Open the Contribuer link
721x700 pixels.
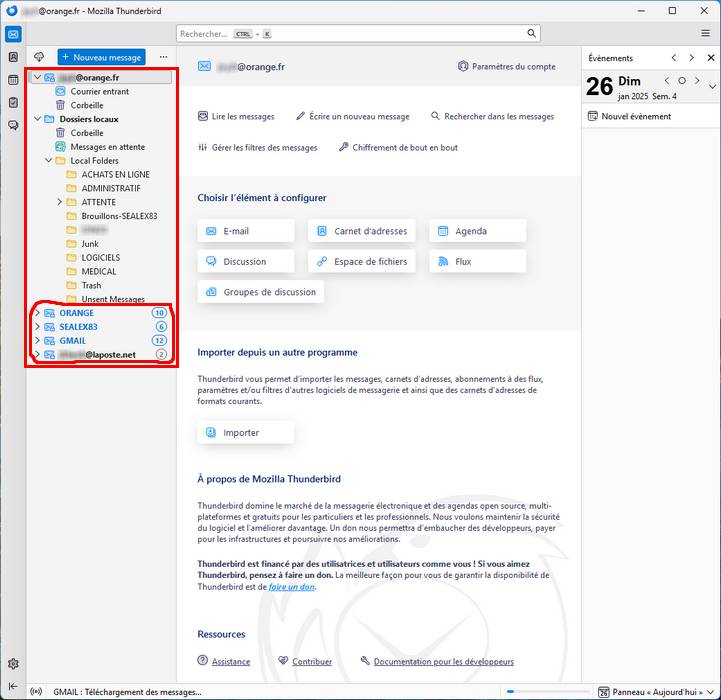[312, 661]
